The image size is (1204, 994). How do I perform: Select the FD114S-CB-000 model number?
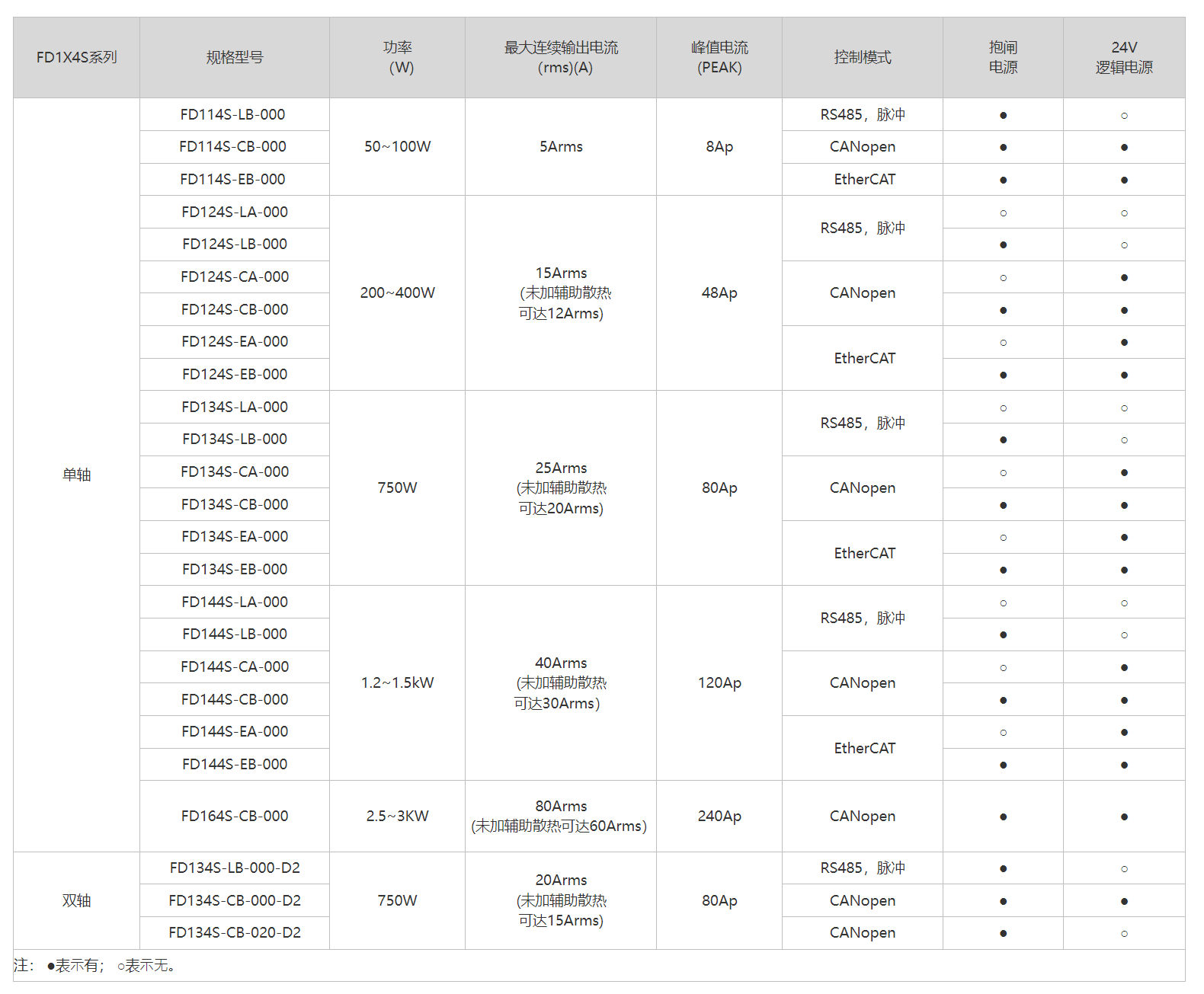(232, 146)
